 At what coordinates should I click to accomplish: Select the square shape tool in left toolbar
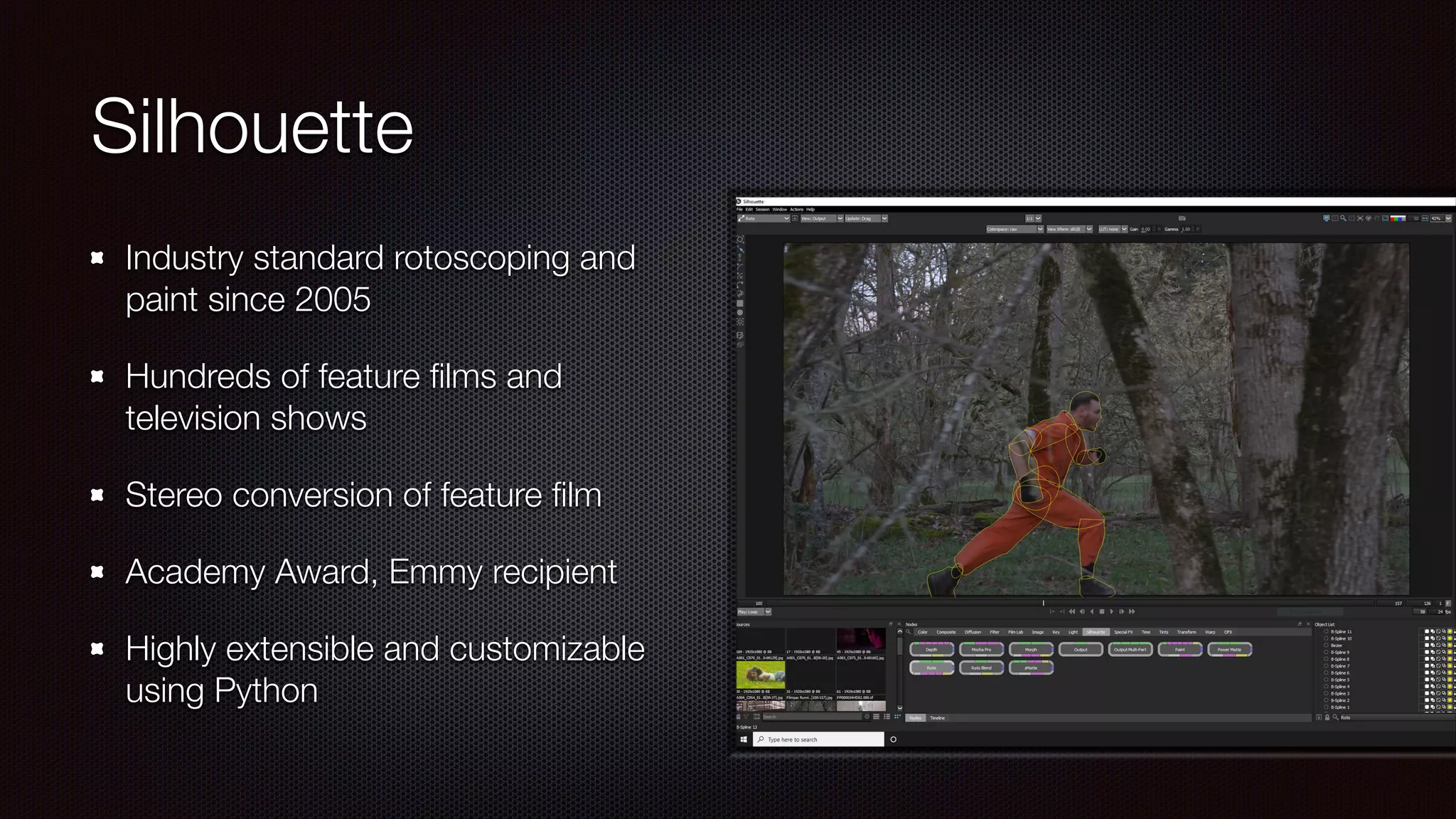pyautogui.click(x=740, y=304)
